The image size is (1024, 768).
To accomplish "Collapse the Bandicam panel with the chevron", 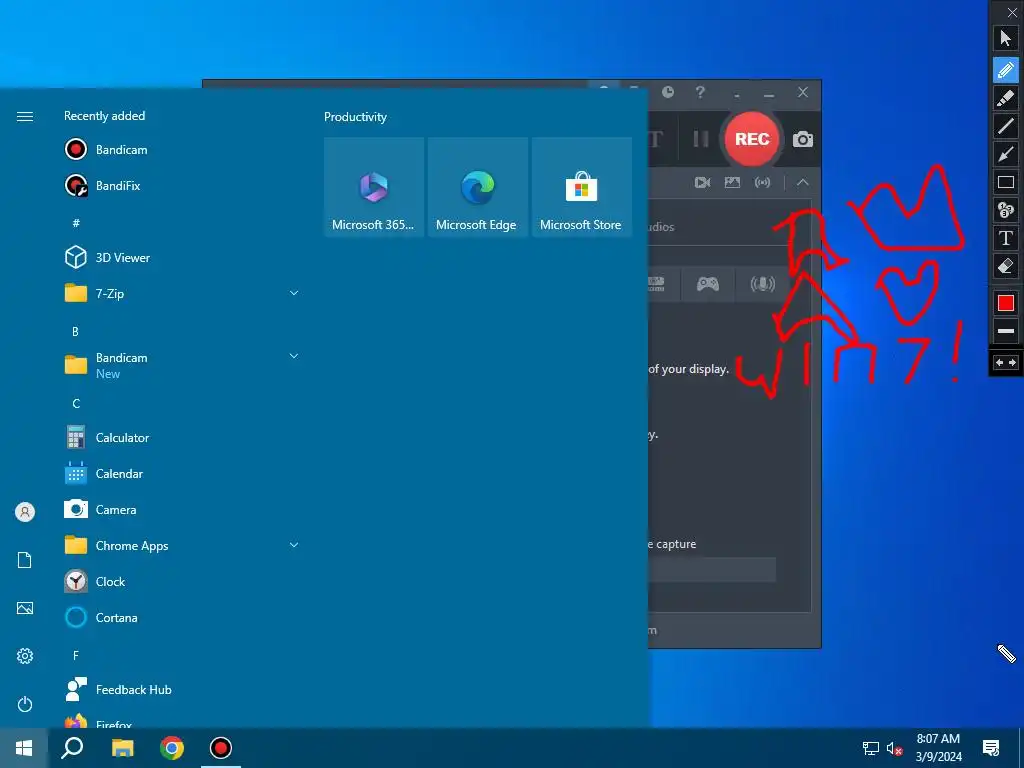I will (x=803, y=182).
